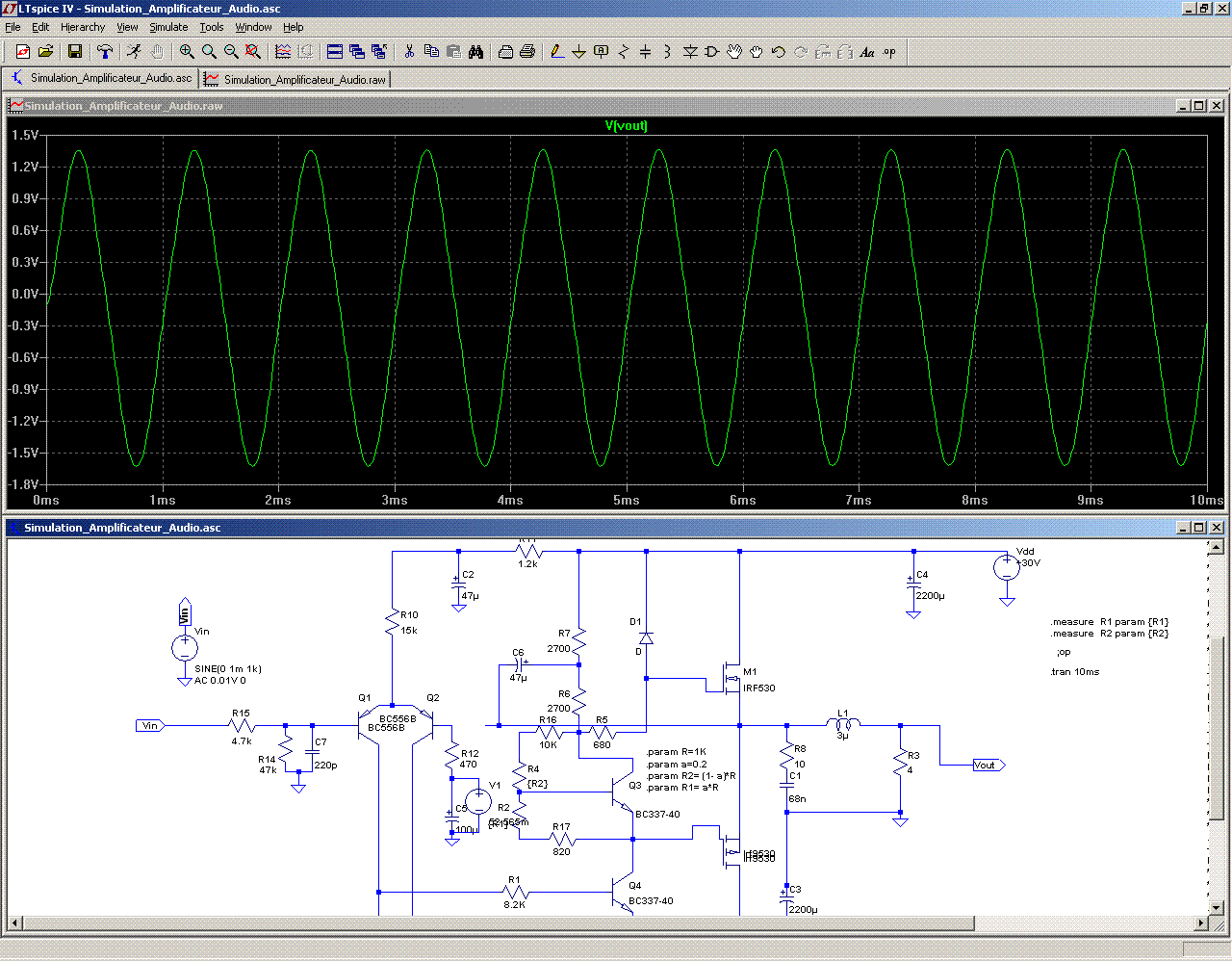Open the Label Net tool
The image size is (1232, 961).
[x=601, y=52]
